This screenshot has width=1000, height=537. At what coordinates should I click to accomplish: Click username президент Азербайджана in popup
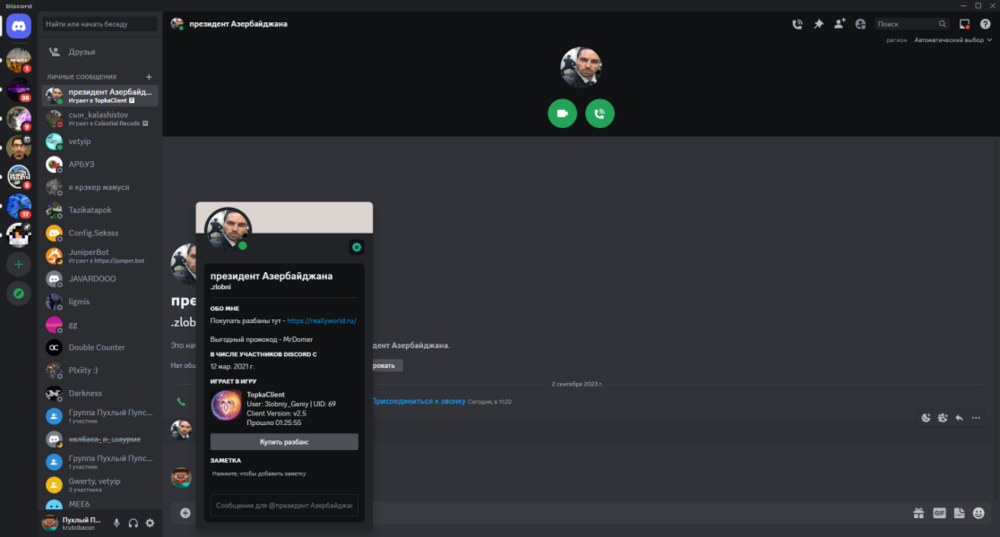[271, 276]
